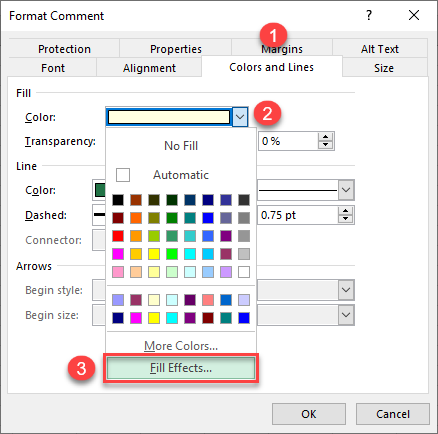Pick the Automatic color box

click(x=123, y=175)
